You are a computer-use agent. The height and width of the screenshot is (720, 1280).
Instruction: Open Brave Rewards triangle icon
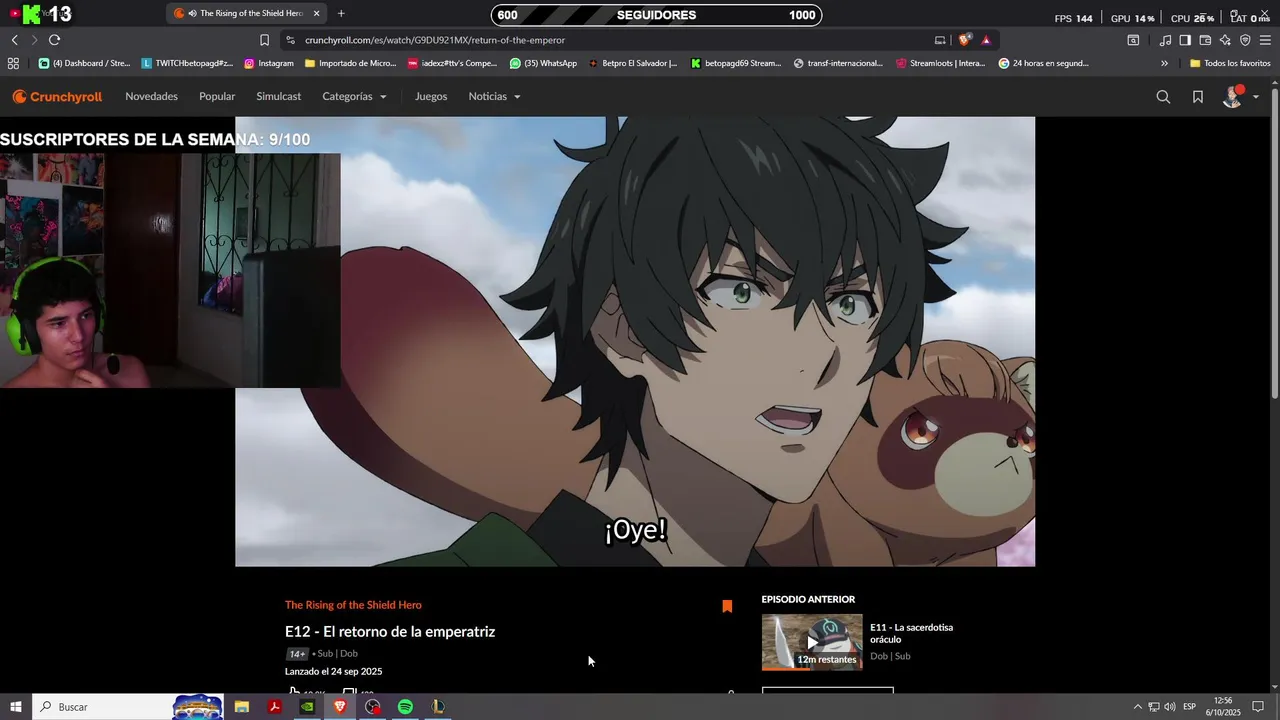coord(986,40)
